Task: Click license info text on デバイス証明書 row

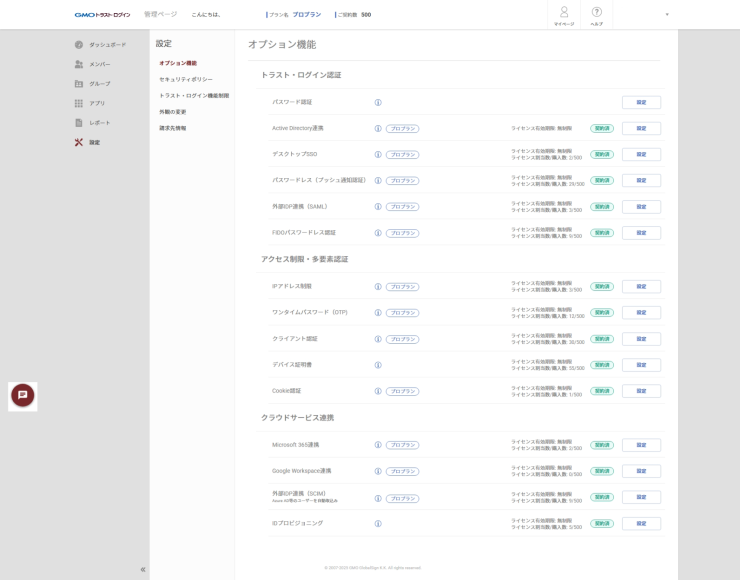Action: 548,365
